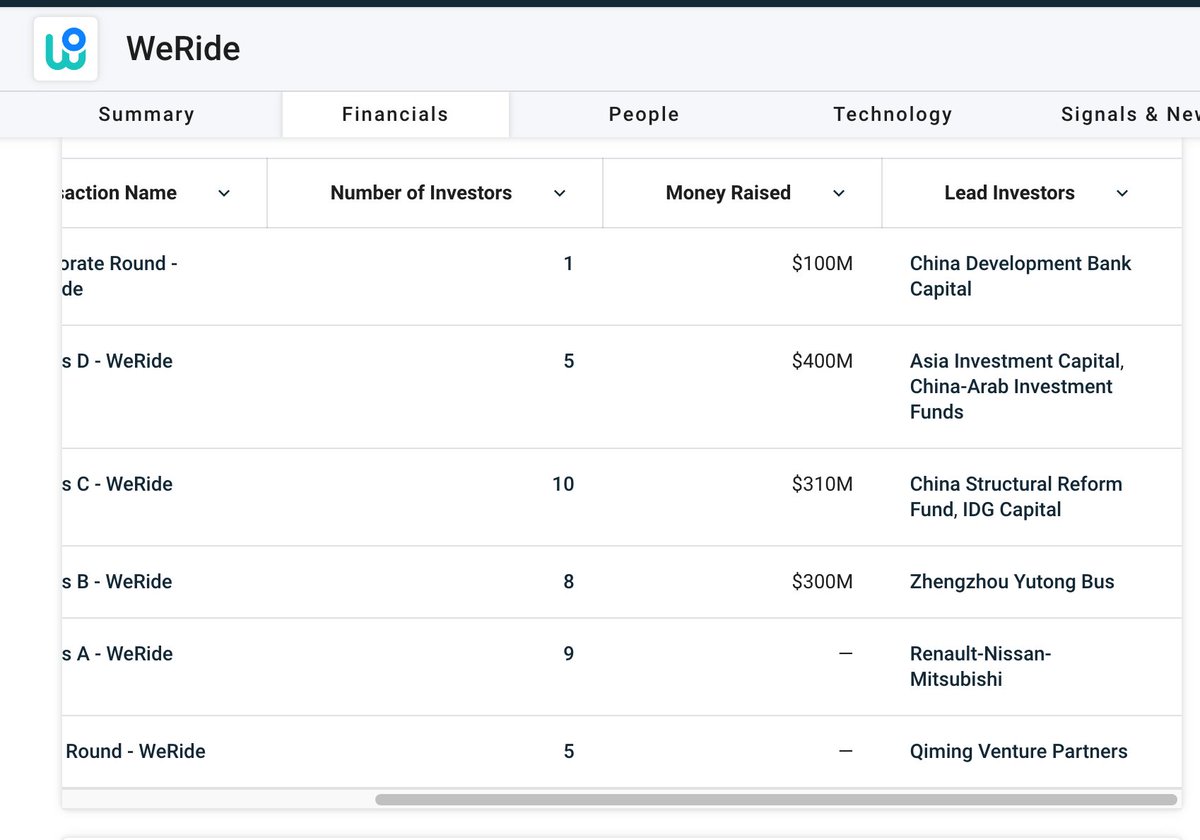Open Lead Investors column chevron menu

tap(1122, 194)
